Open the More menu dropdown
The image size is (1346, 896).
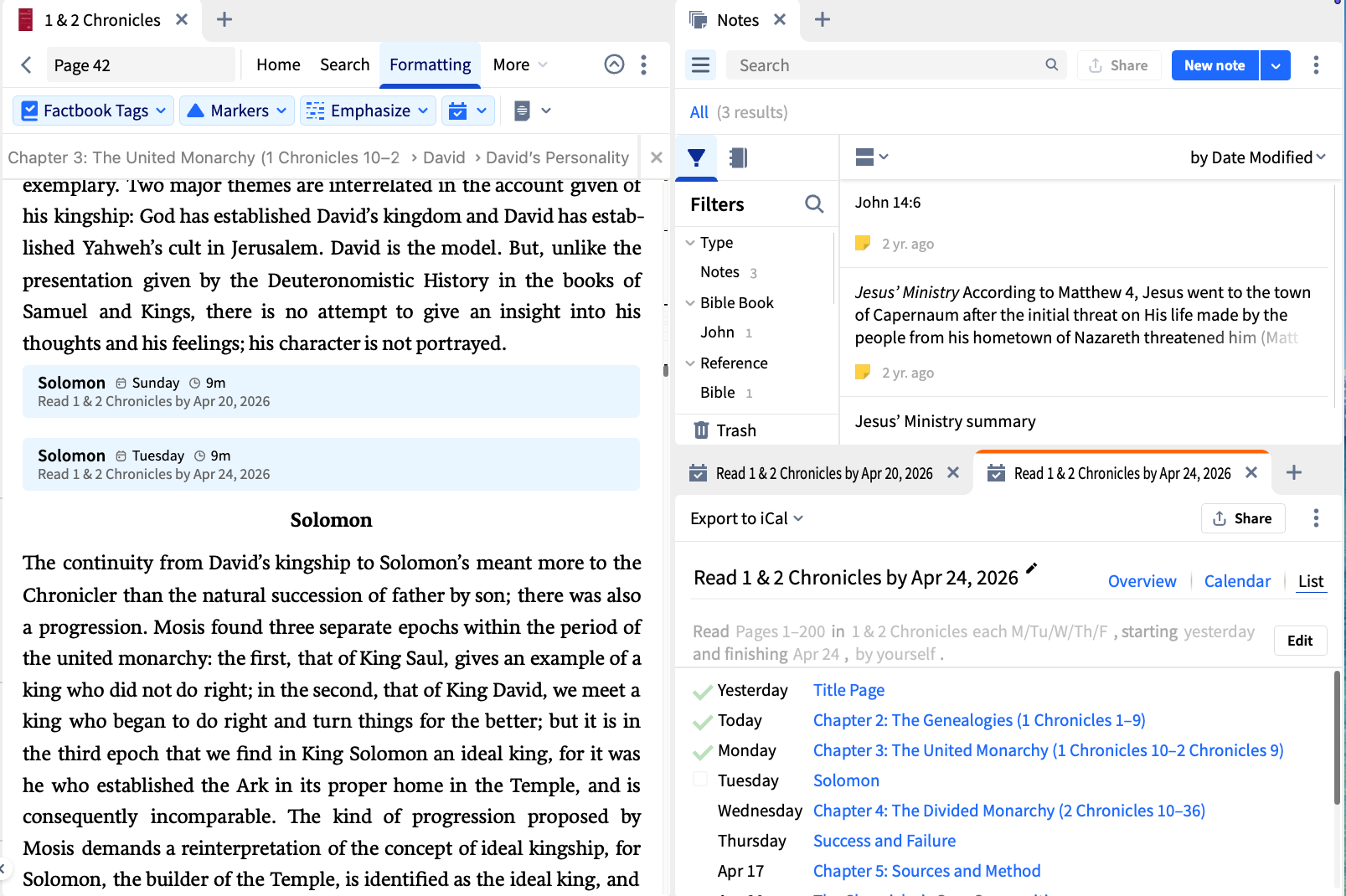point(520,64)
